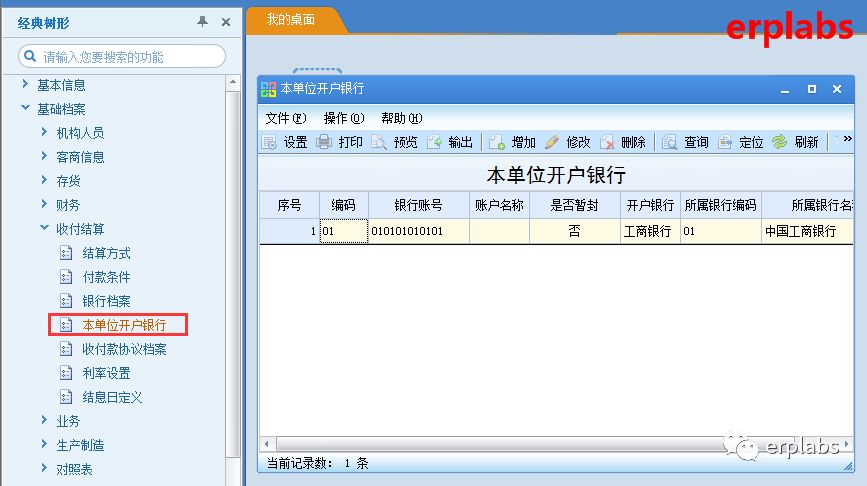Click the 中国工商银行 cell
The height and width of the screenshot is (486, 867).
807,231
